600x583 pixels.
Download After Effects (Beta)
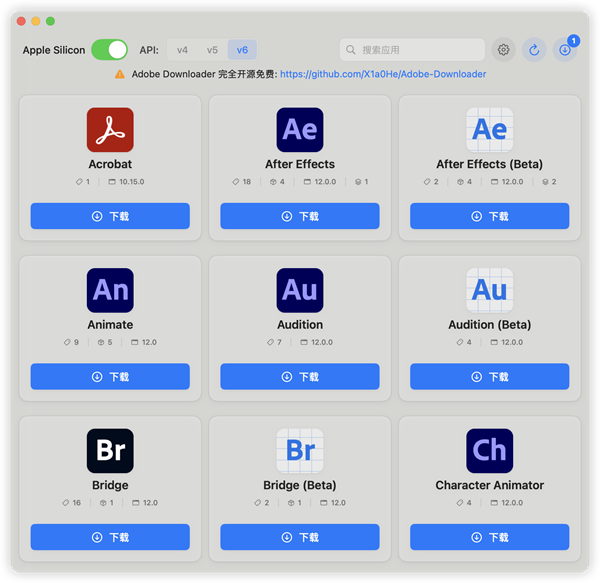489,216
